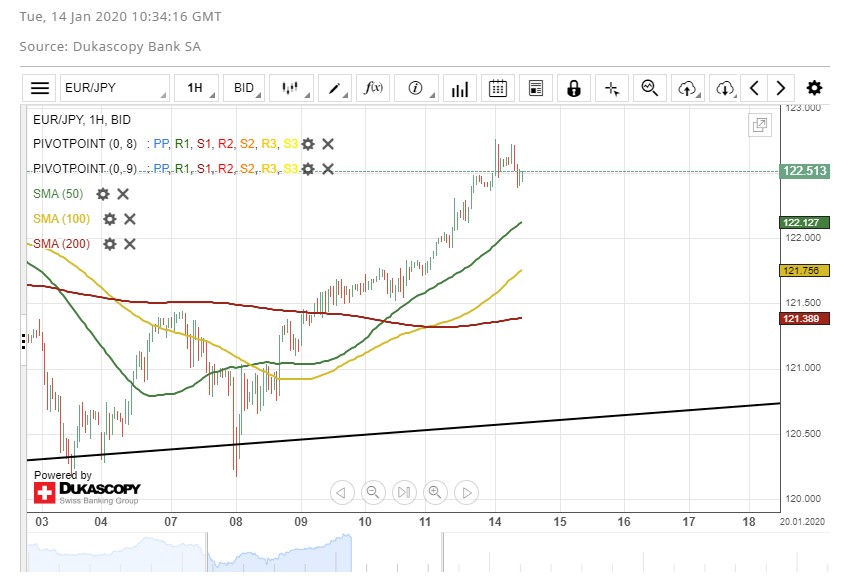The width and height of the screenshot is (857, 586).
Task: Zoom in using bottom magnifier plus button
Action: click(435, 492)
